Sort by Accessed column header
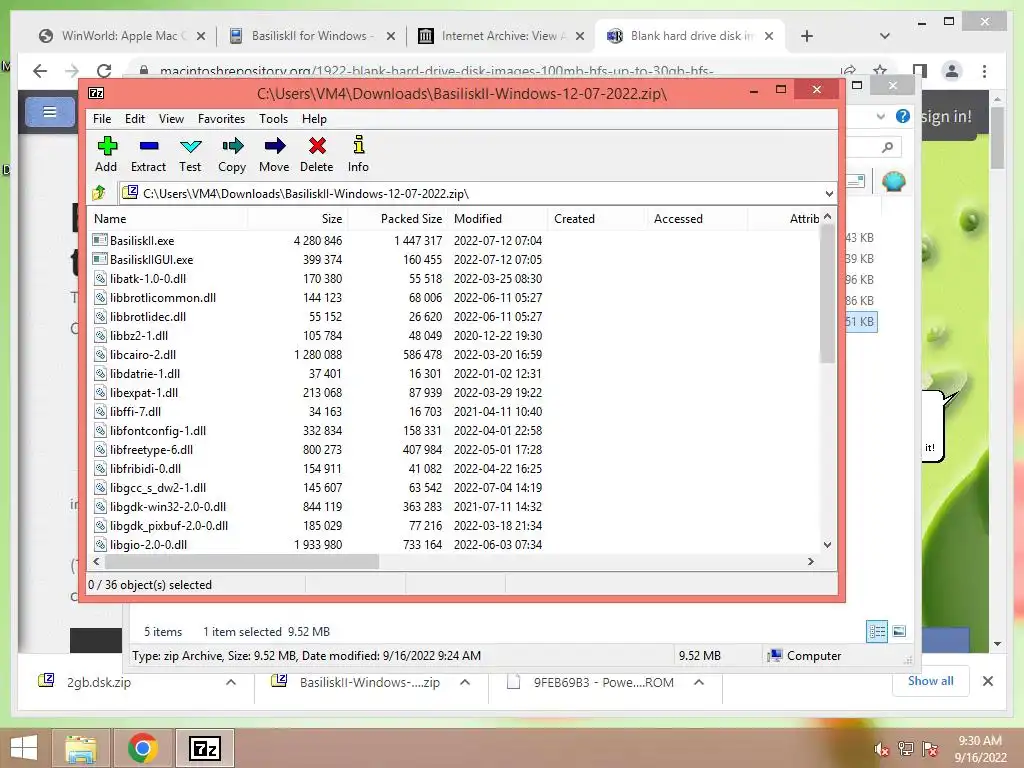Image resolution: width=1024 pixels, height=768 pixels. click(697, 219)
